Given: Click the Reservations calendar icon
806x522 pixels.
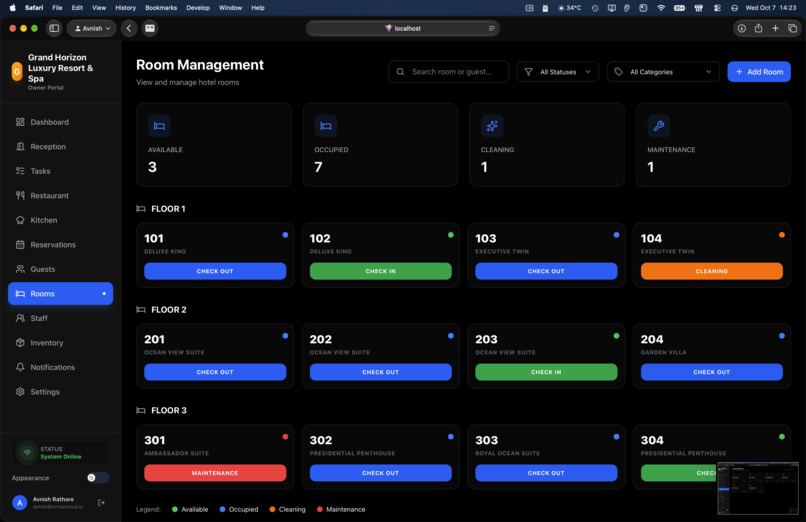Looking at the screenshot, I should 20,245.
